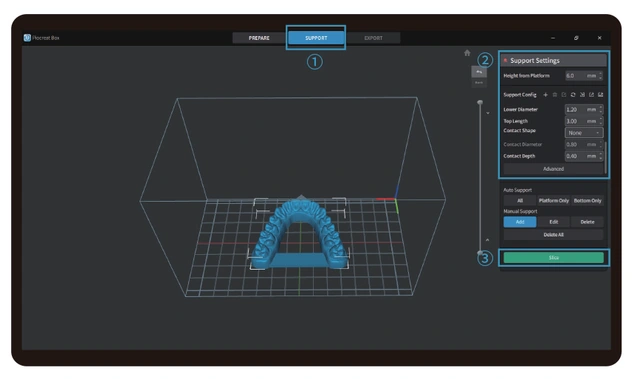This screenshot has width=640, height=379.
Task: Click the Contact Depth stepper arrows
Action: [600, 156]
